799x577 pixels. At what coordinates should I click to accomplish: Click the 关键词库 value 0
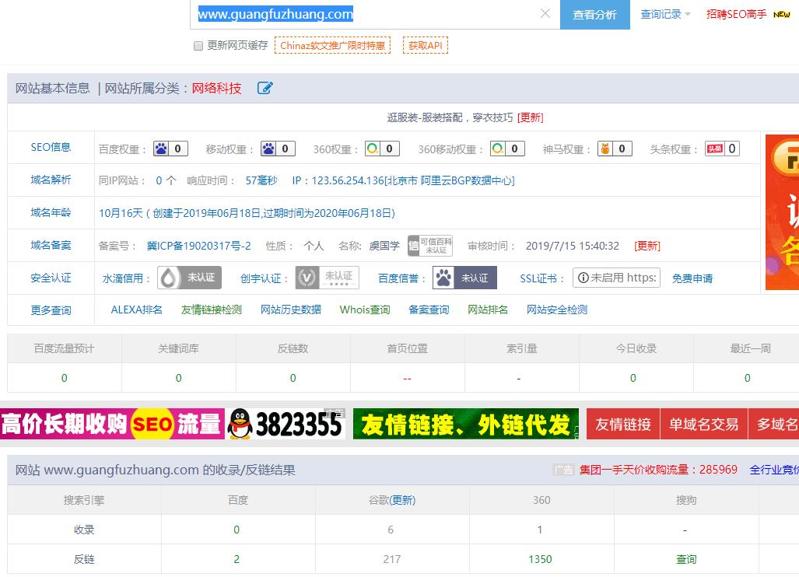tap(178, 378)
